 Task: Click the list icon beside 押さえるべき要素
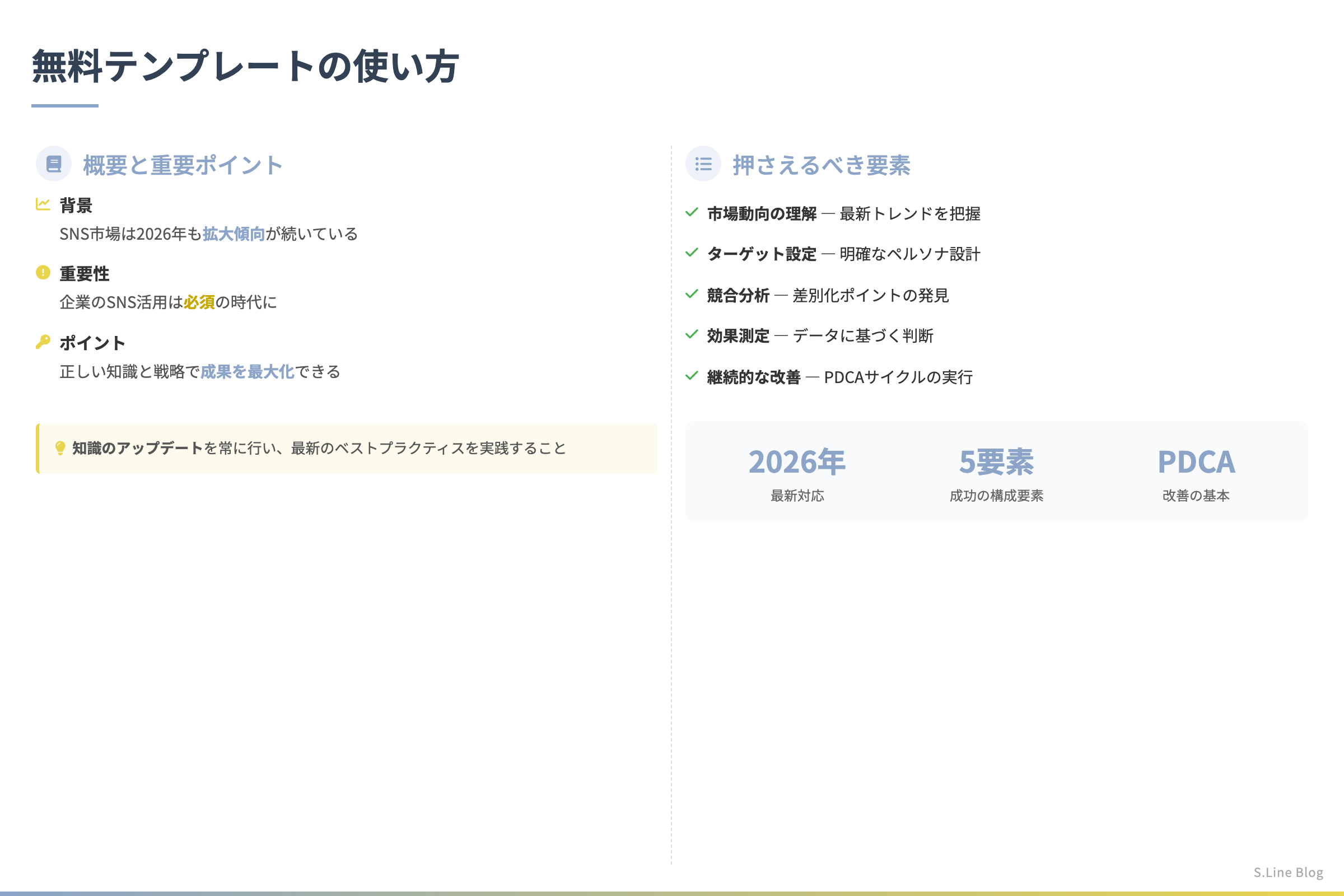pos(703,164)
